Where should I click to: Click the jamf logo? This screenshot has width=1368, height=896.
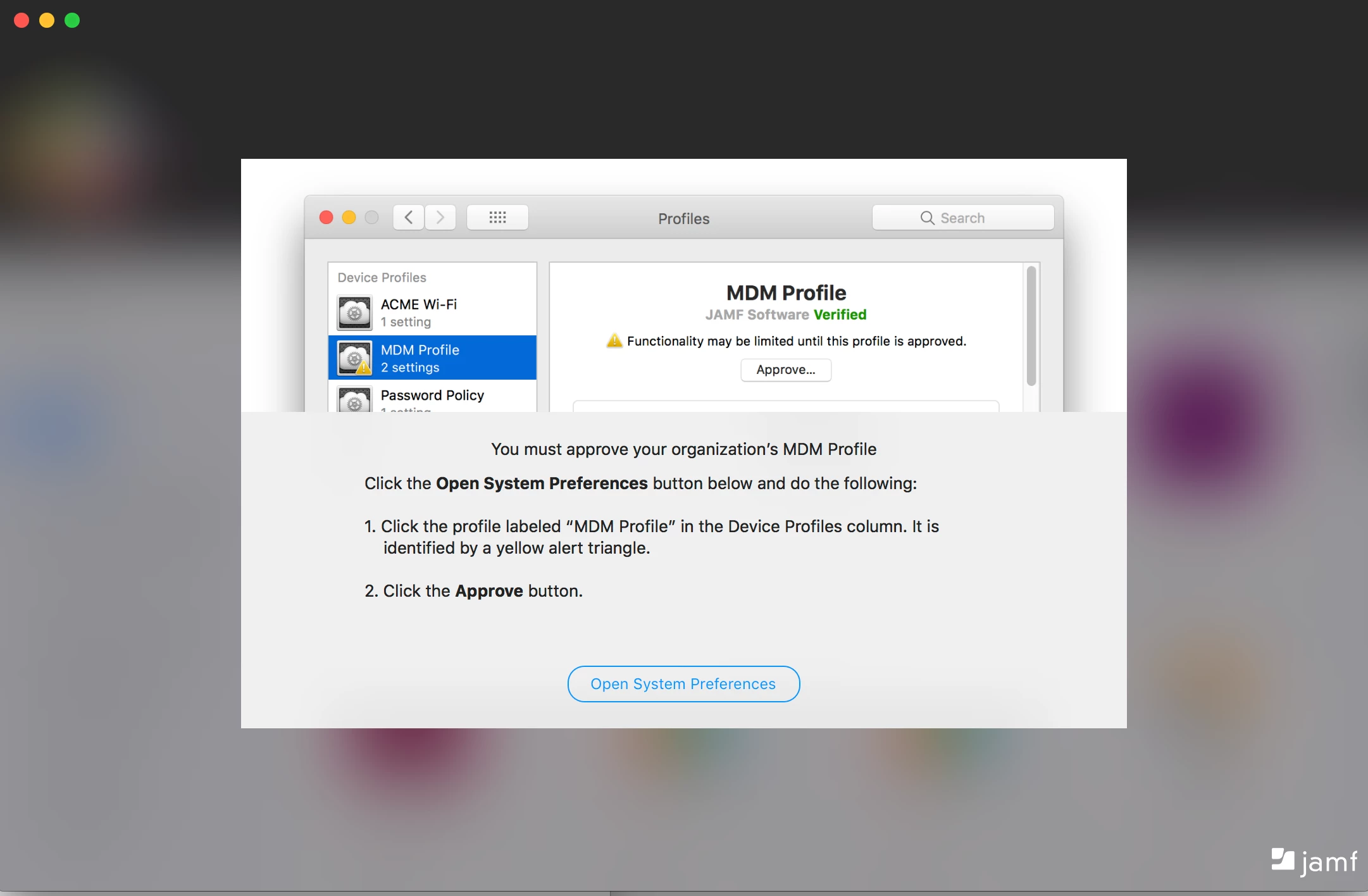click(x=1314, y=861)
